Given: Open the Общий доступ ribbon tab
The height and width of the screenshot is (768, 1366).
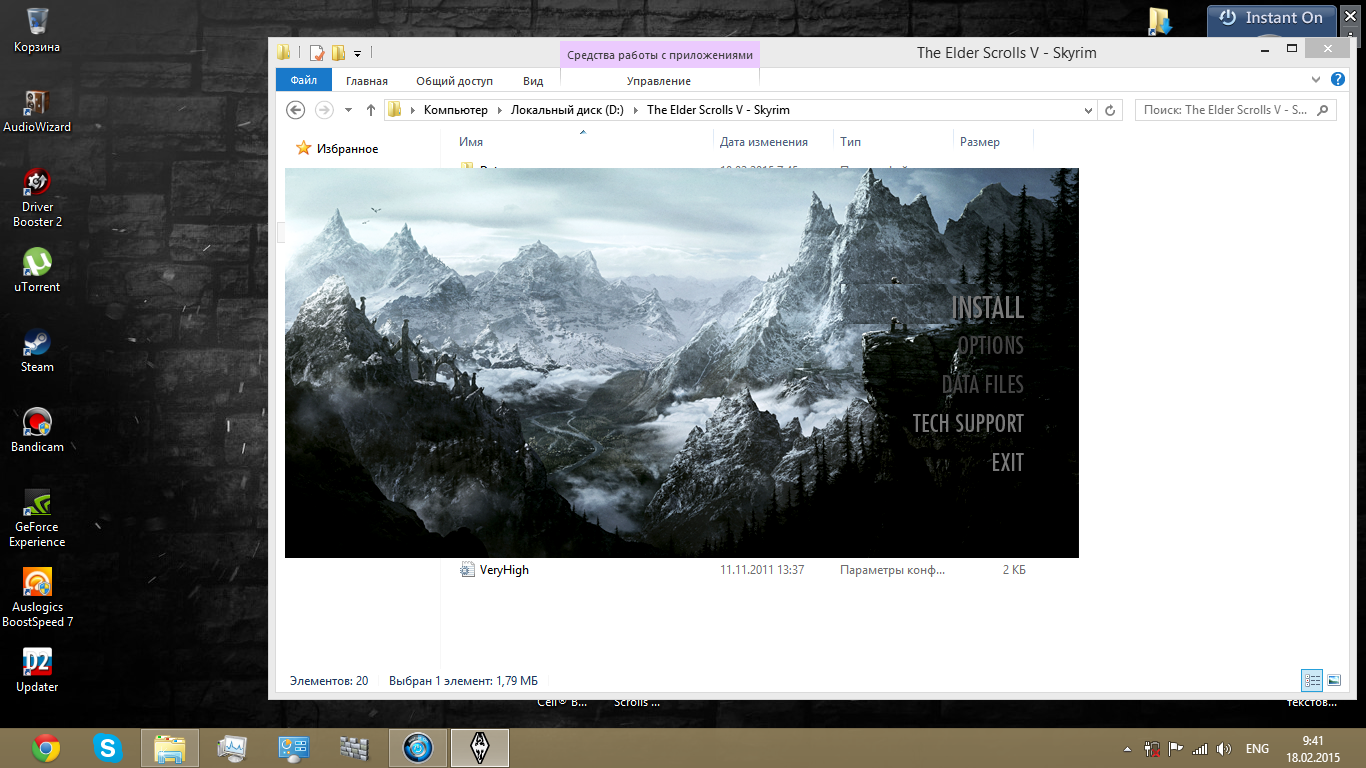Looking at the screenshot, I should [x=455, y=81].
